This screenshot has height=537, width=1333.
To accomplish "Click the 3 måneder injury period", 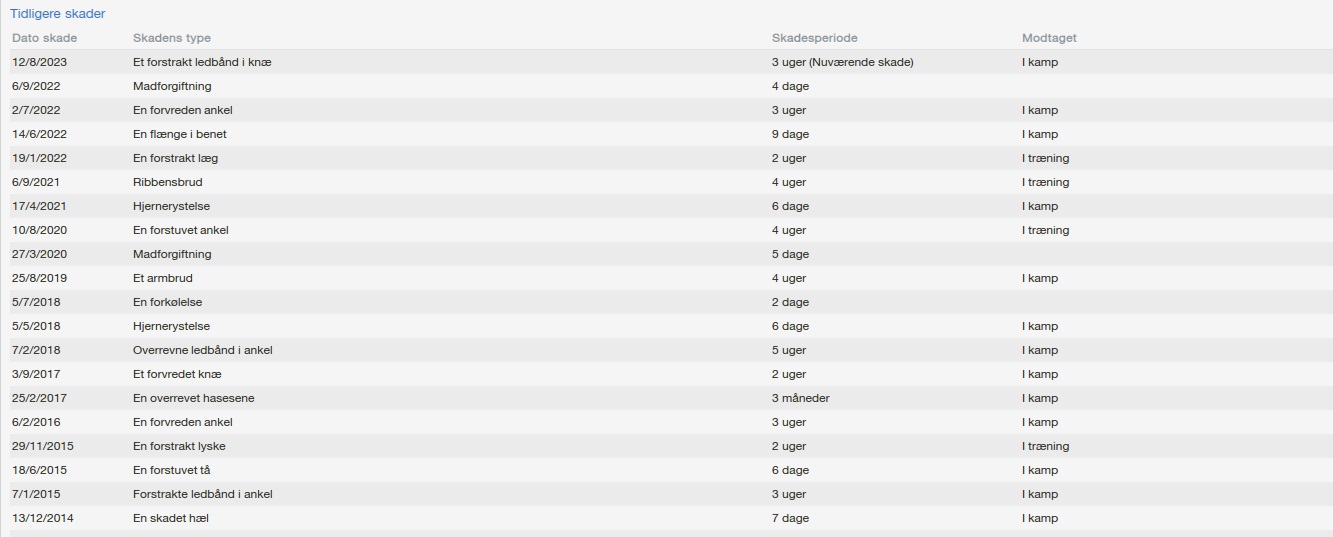I will click(x=800, y=398).
